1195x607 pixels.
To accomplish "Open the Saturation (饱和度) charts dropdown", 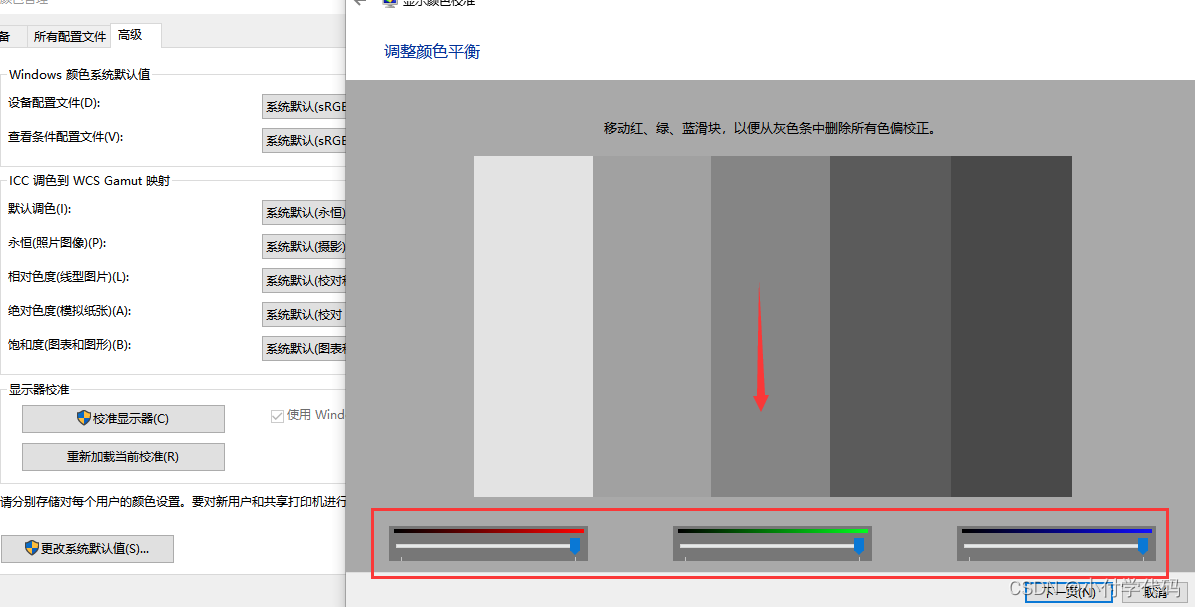I will tap(304, 348).
